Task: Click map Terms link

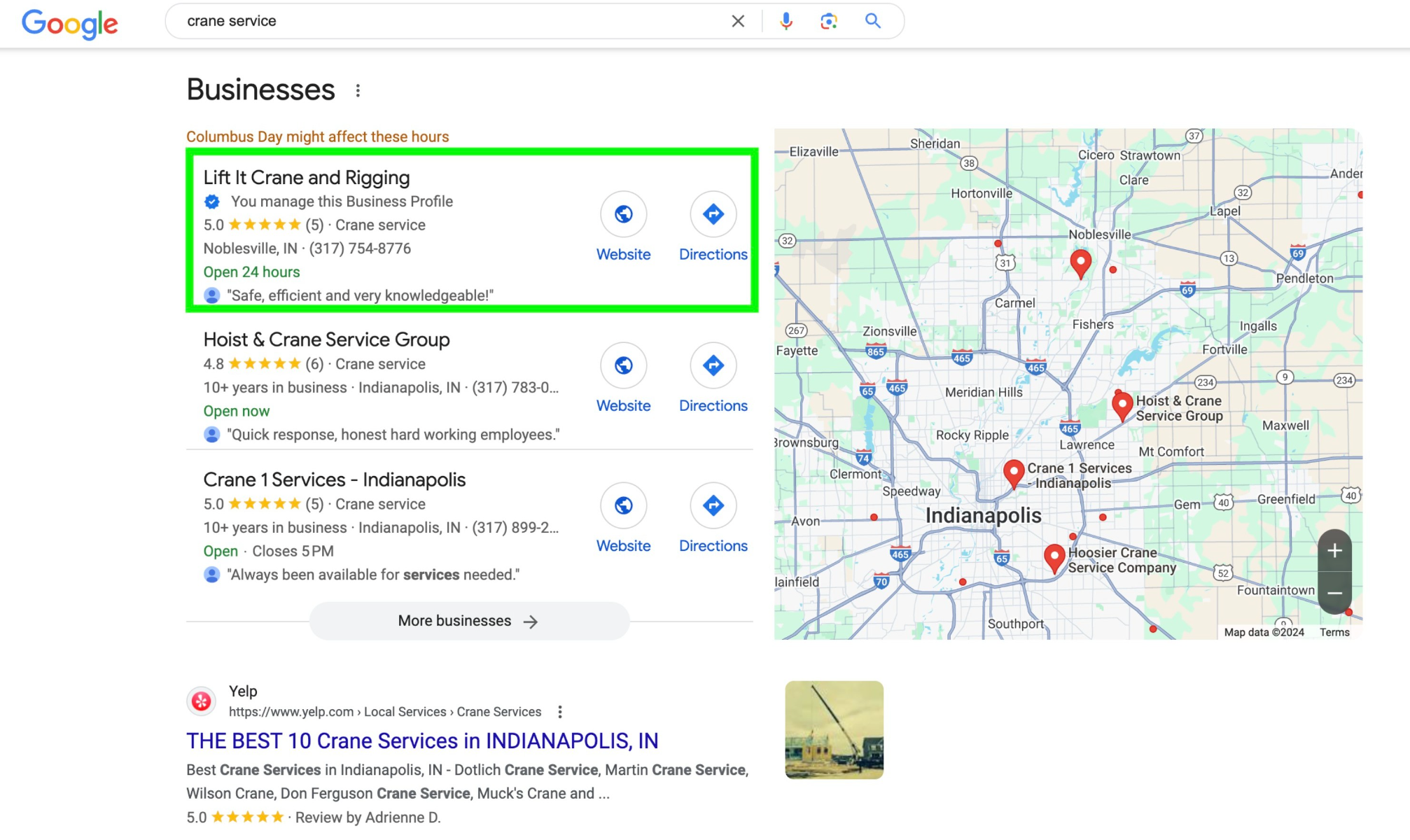Action: coord(1334,632)
